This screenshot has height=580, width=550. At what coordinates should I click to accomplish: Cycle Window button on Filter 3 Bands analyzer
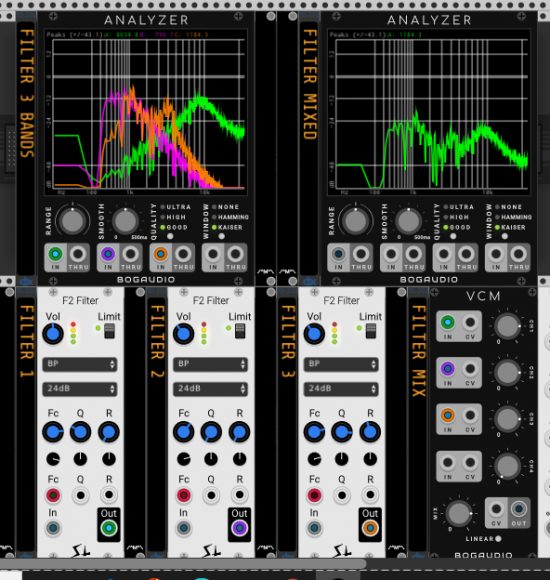[221, 236]
